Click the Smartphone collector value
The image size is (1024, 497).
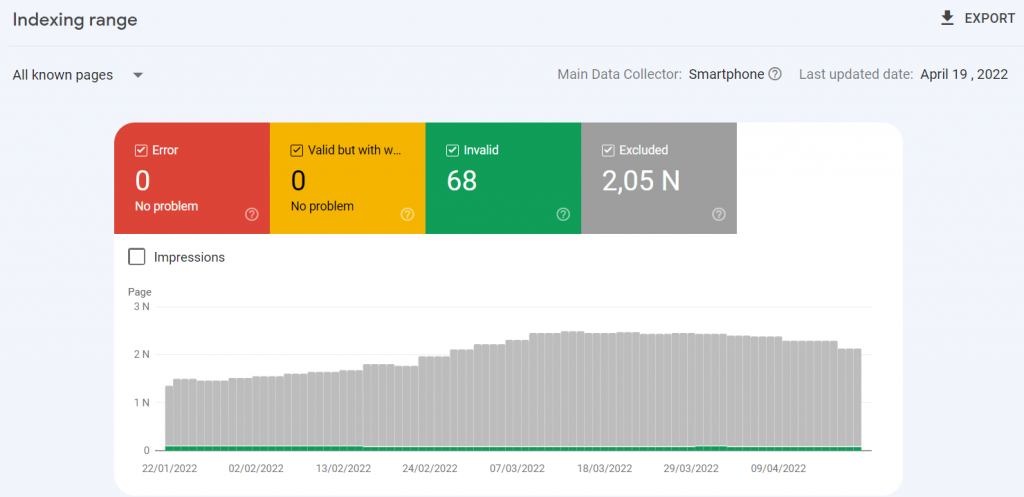[x=726, y=74]
